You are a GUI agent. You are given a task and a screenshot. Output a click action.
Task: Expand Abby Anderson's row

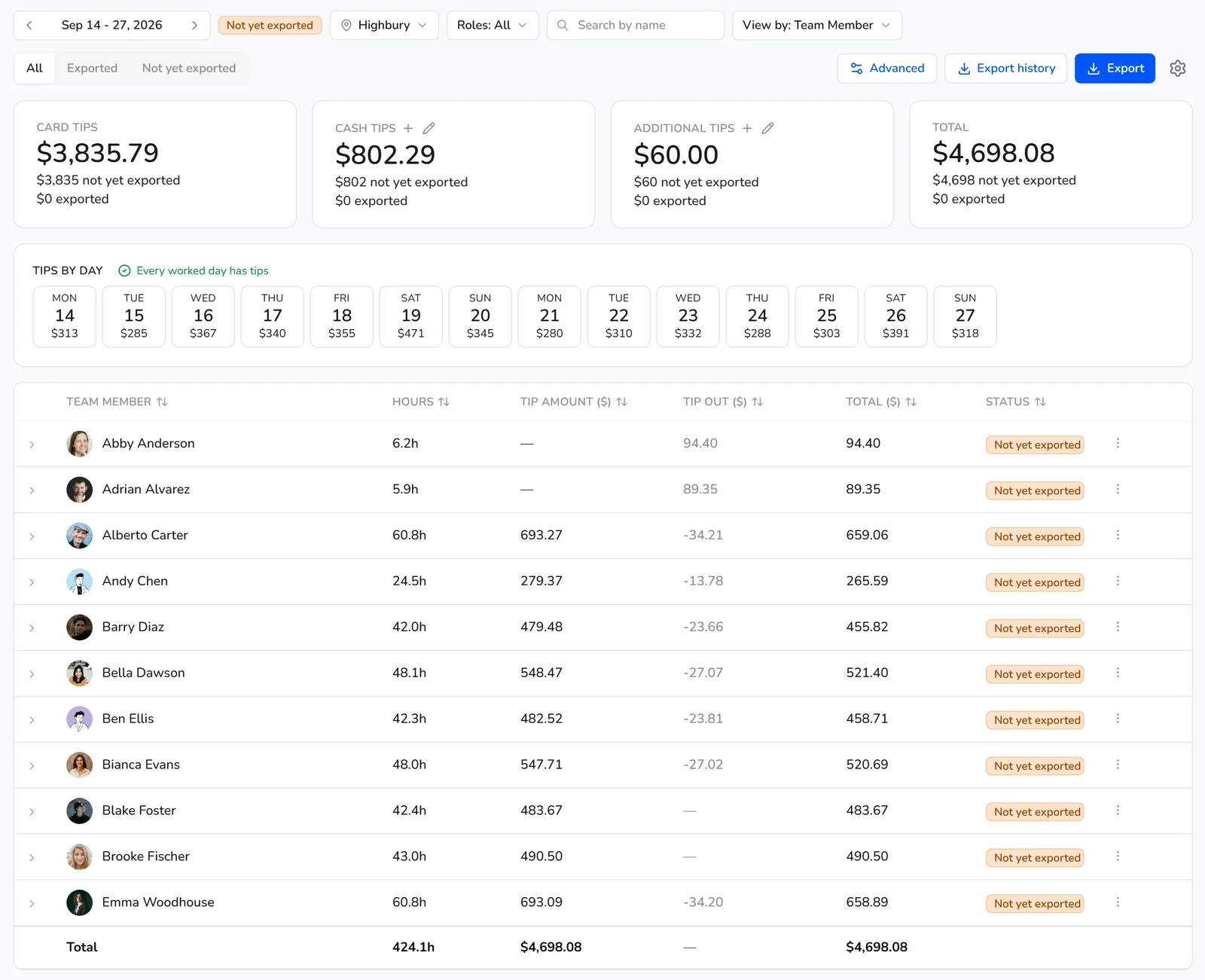click(32, 444)
